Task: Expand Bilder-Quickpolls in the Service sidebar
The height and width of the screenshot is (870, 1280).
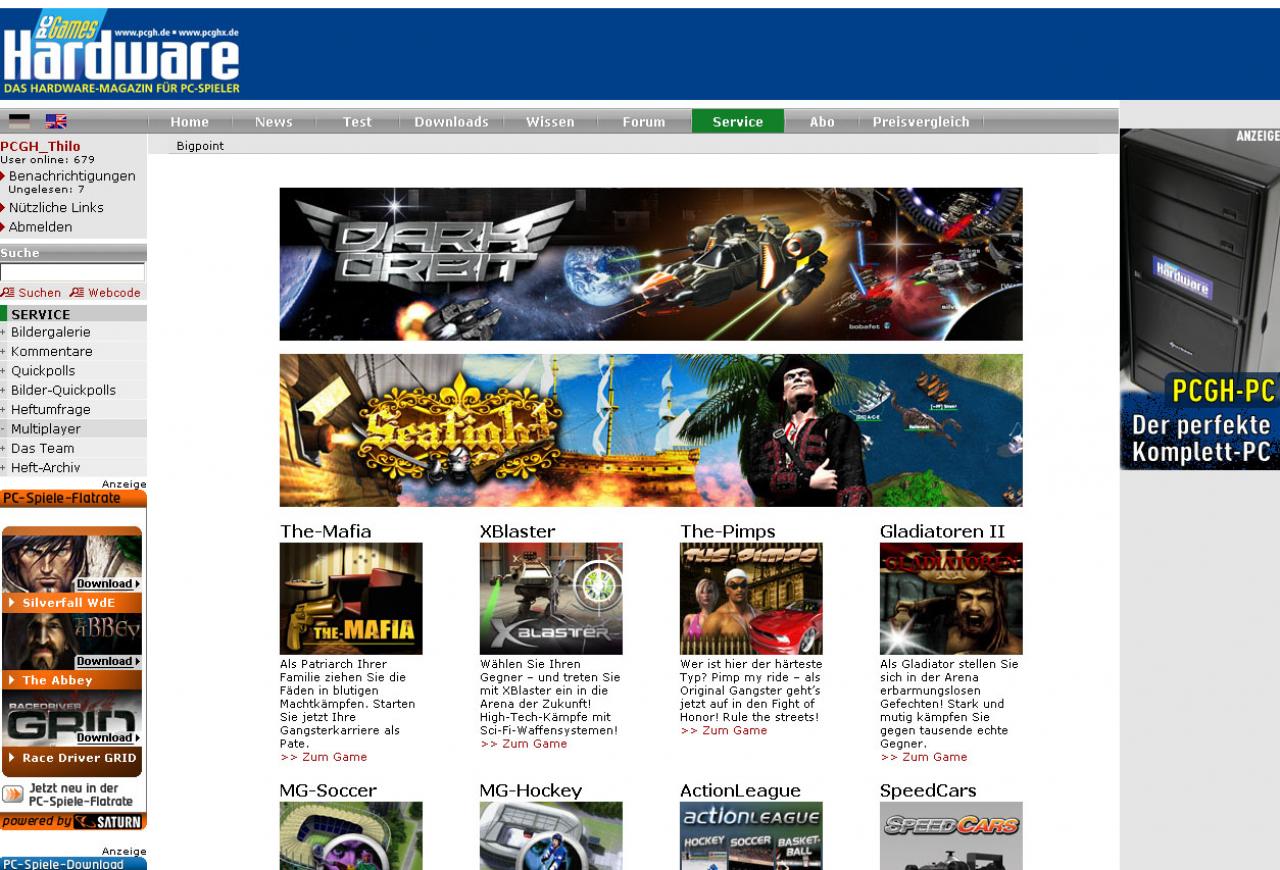Action: 63,390
